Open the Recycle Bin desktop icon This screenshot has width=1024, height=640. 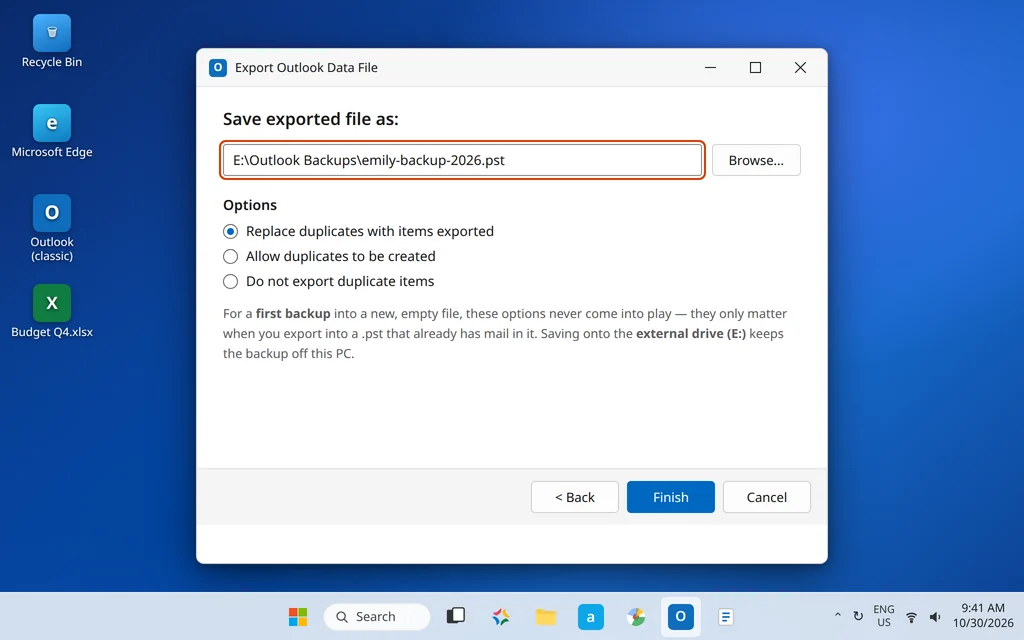coord(52,42)
